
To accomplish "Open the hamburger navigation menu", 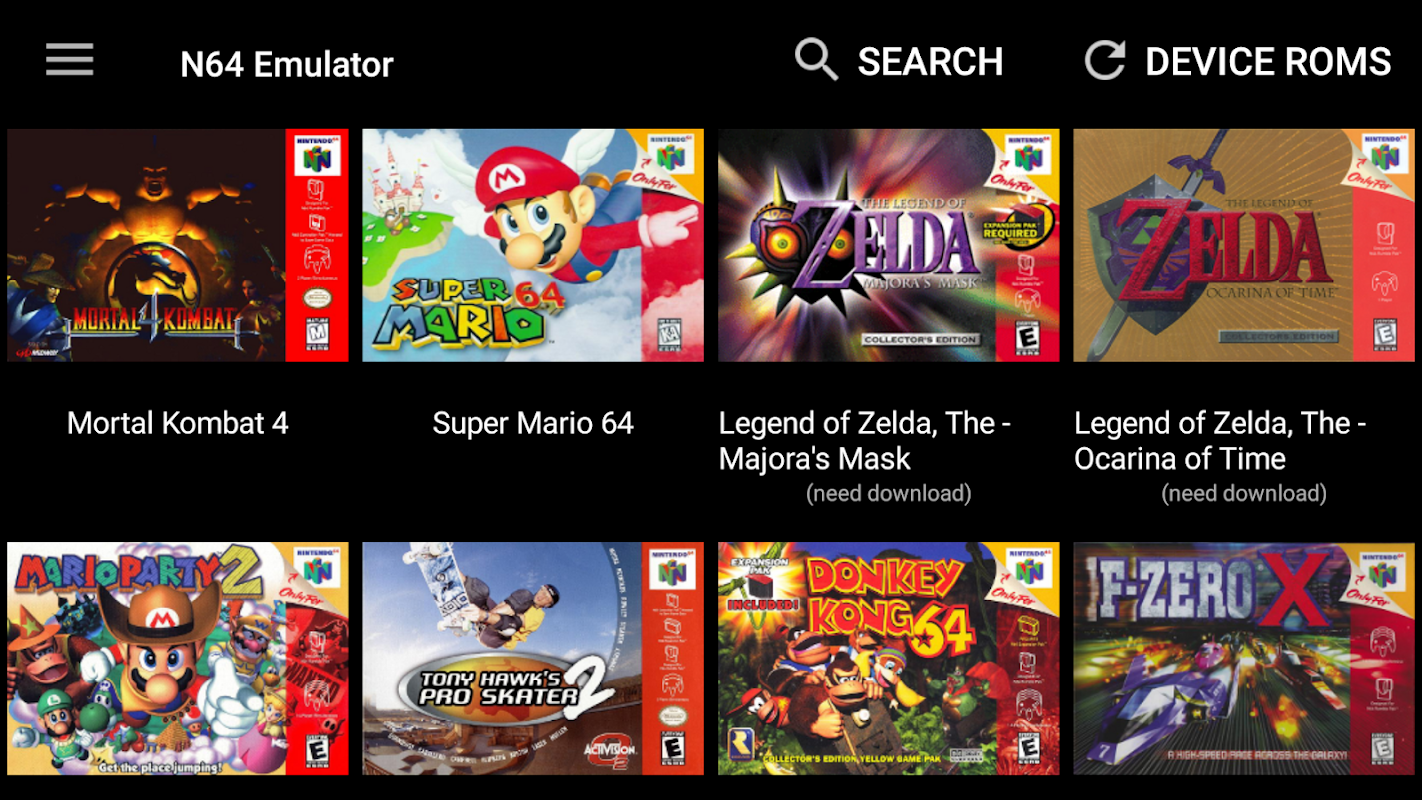I will 70,60.
